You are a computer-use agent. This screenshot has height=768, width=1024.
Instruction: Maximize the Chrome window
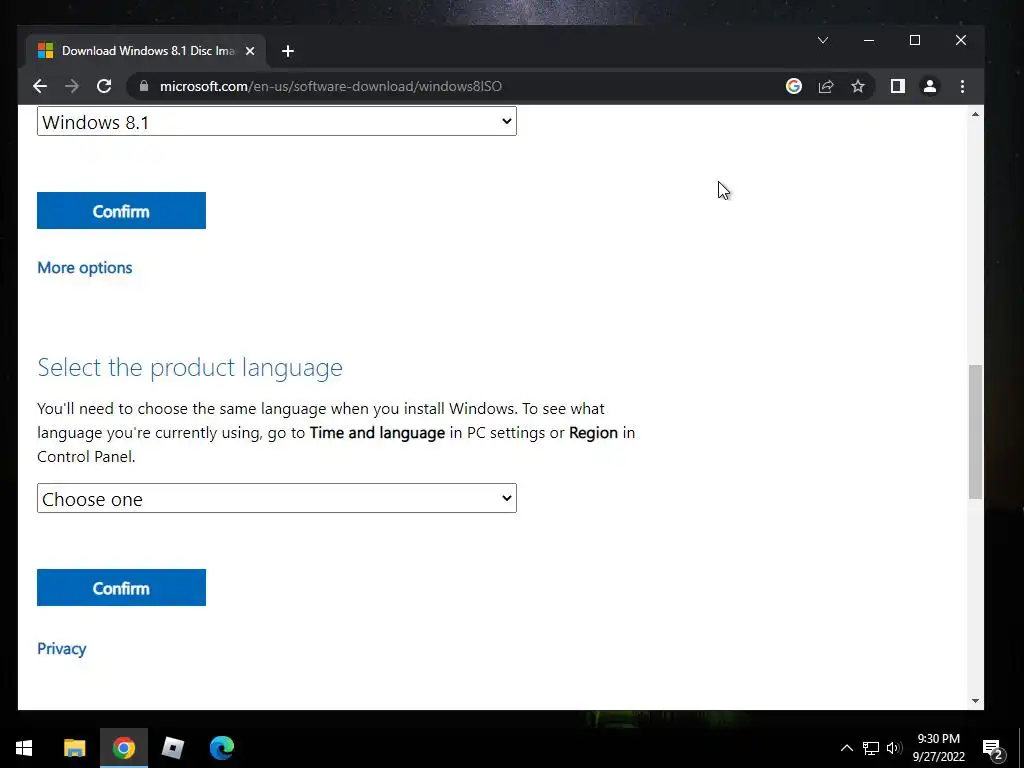(x=915, y=40)
